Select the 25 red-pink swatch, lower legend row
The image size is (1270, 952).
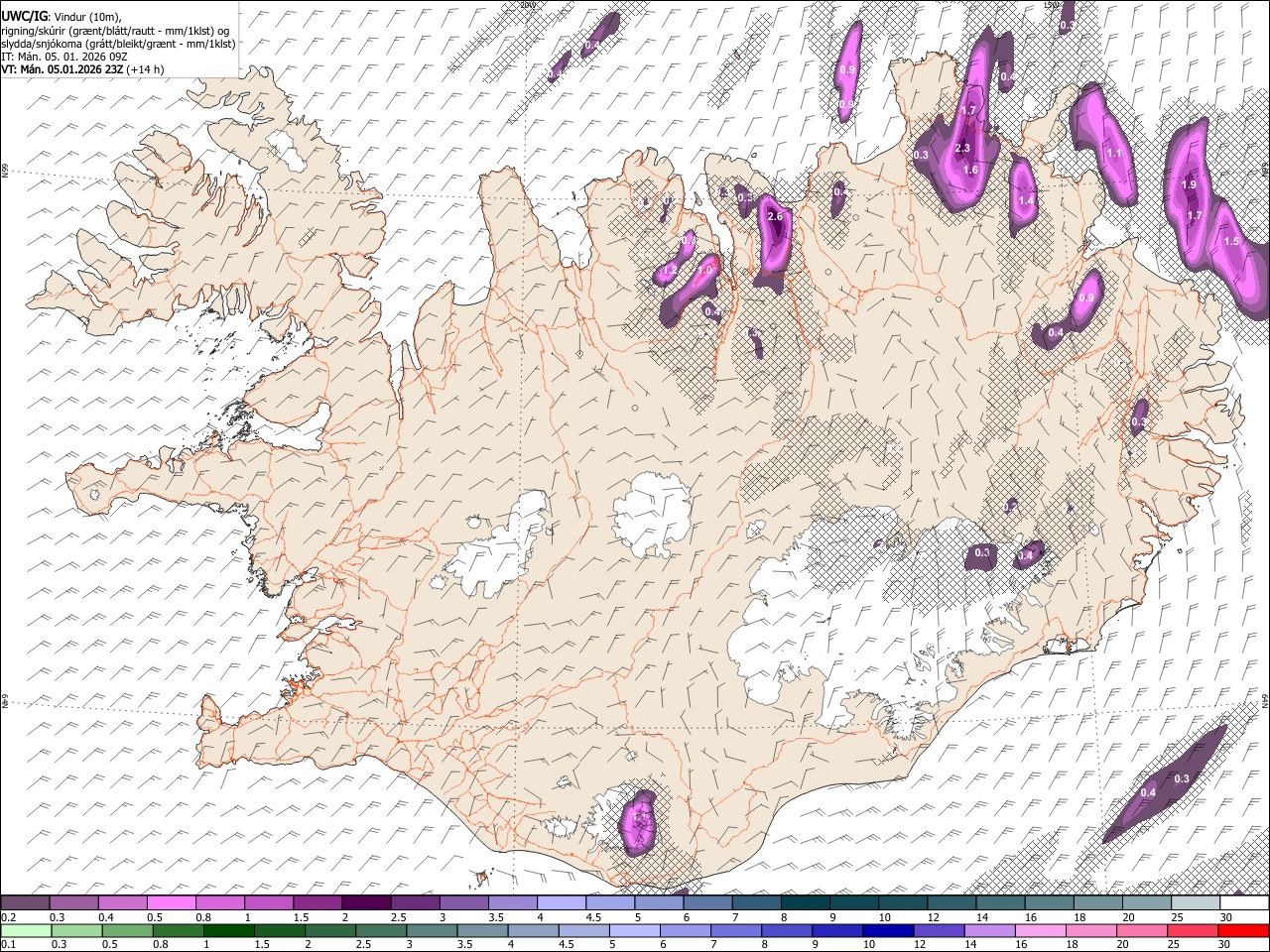tap(1193, 930)
